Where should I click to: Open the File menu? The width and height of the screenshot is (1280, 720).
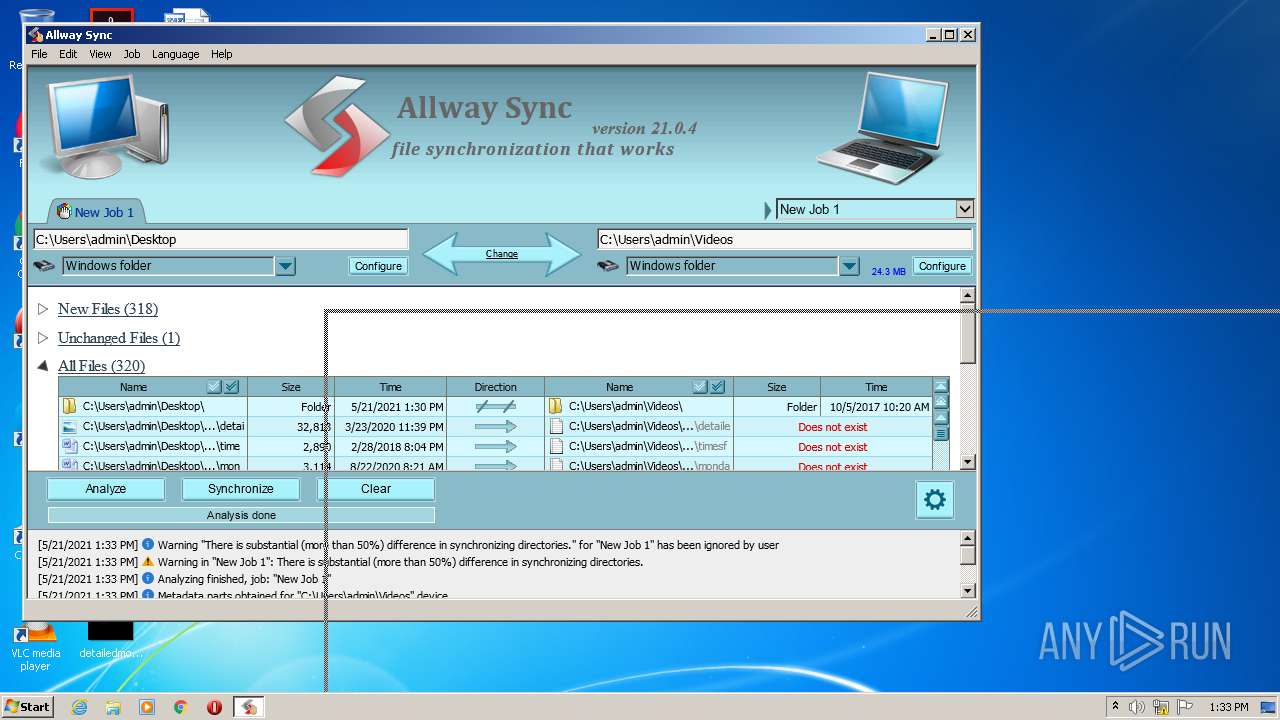coord(39,54)
